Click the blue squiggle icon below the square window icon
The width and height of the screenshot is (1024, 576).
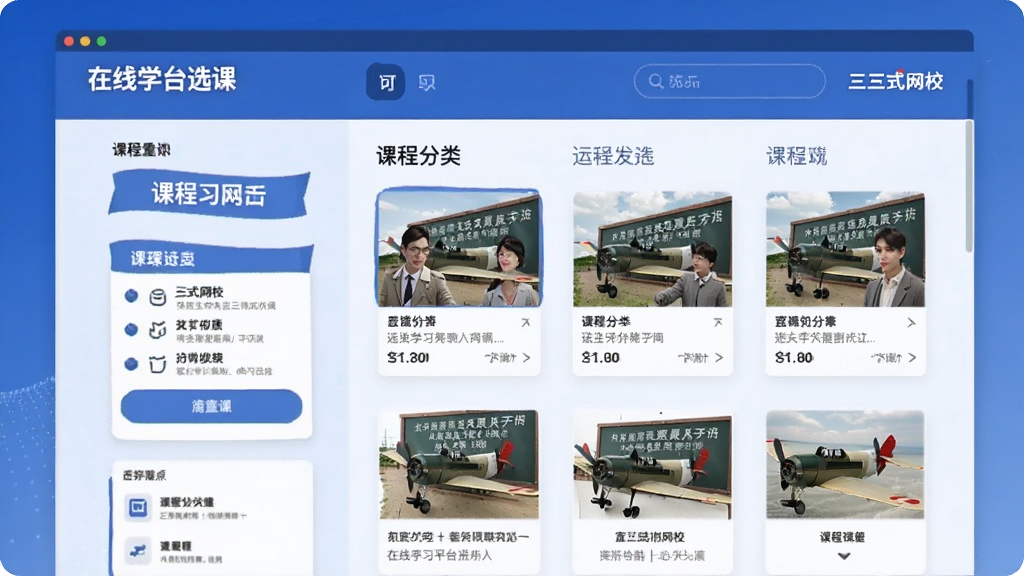tap(138, 551)
